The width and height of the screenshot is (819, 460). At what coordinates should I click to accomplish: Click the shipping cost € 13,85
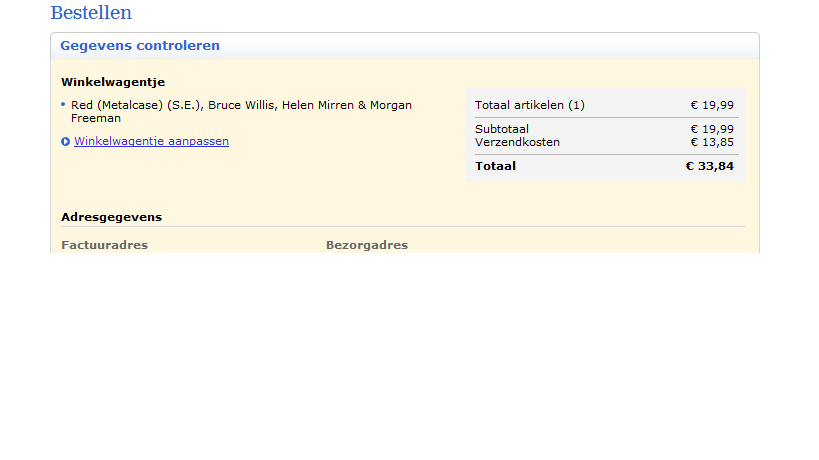point(712,142)
